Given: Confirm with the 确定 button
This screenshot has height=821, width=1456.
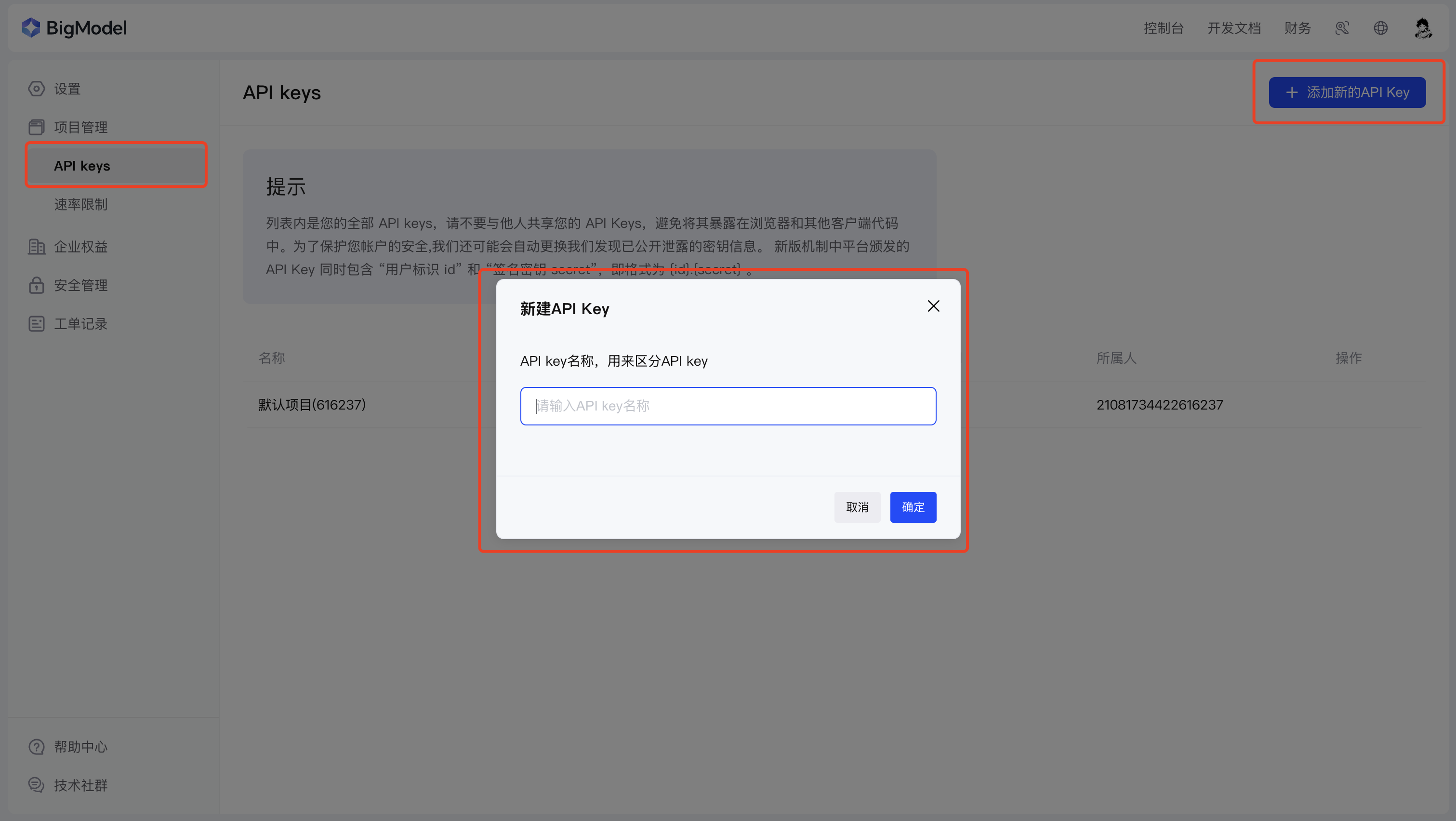Looking at the screenshot, I should (x=913, y=507).
